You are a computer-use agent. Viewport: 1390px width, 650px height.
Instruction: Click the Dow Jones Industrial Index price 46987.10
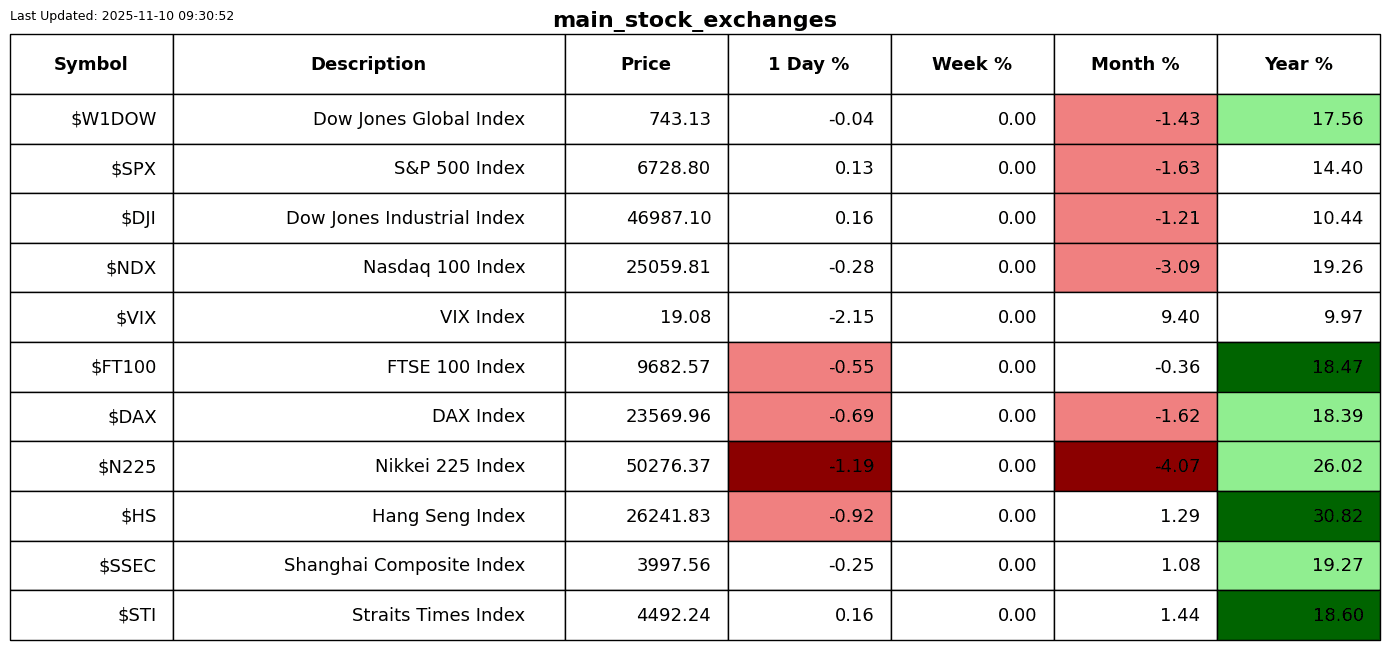(668, 218)
